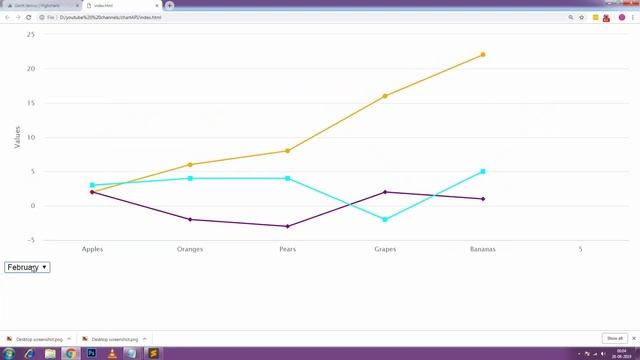Reload the page with refresh icon
Screen dimensions: 640x360
point(29,18)
